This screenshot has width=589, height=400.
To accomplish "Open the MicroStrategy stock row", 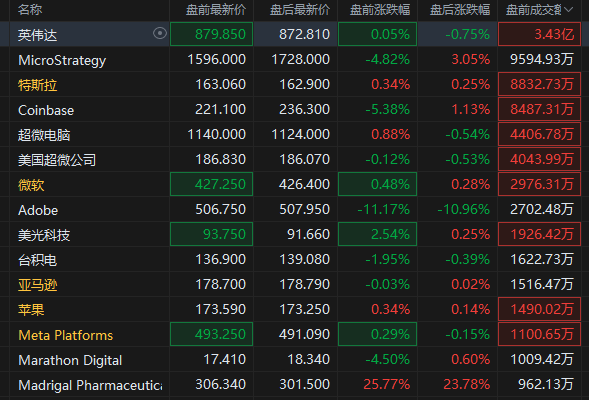I will point(294,59).
